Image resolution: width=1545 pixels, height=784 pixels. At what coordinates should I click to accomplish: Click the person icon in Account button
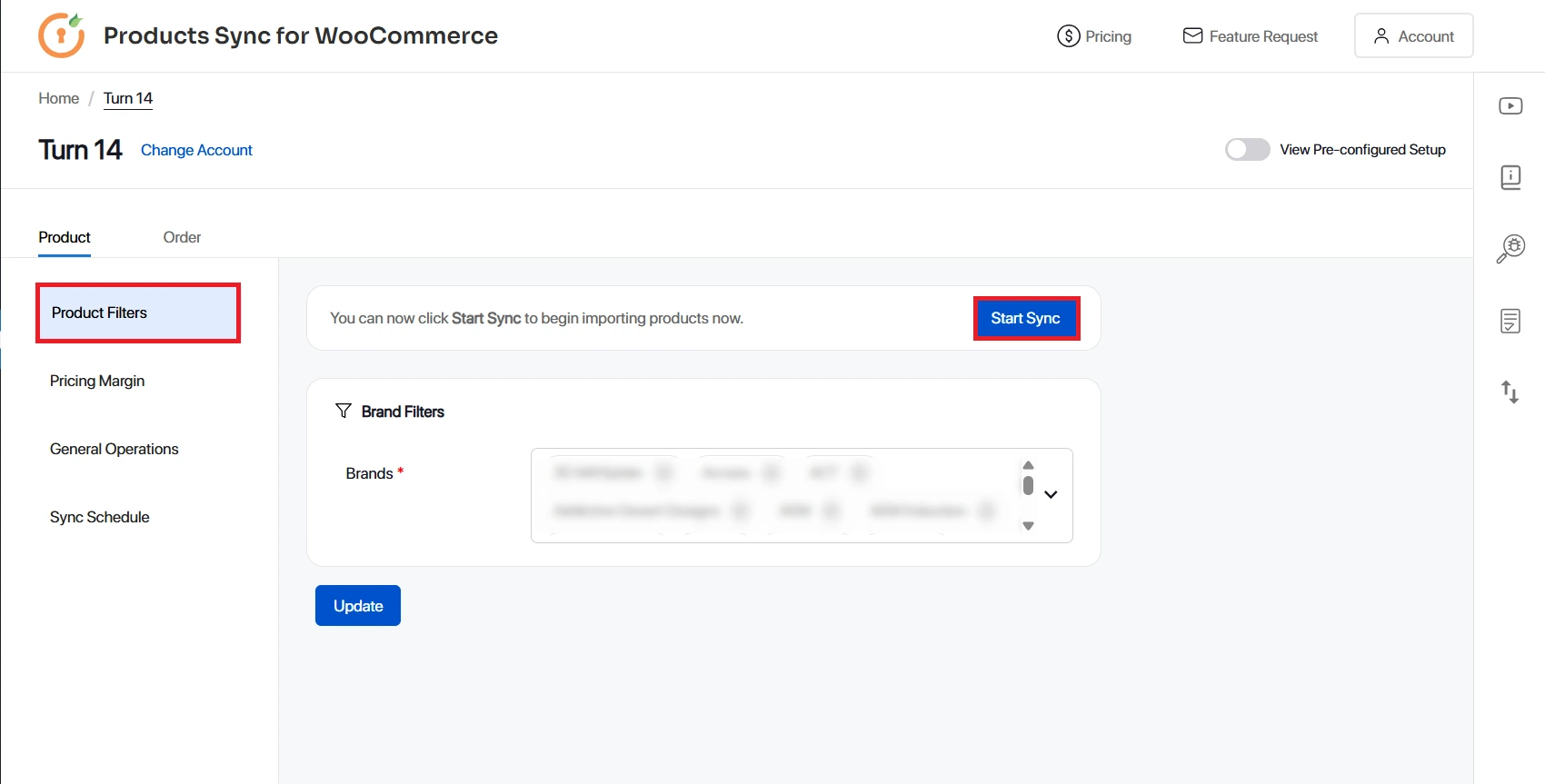(1381, 36)
